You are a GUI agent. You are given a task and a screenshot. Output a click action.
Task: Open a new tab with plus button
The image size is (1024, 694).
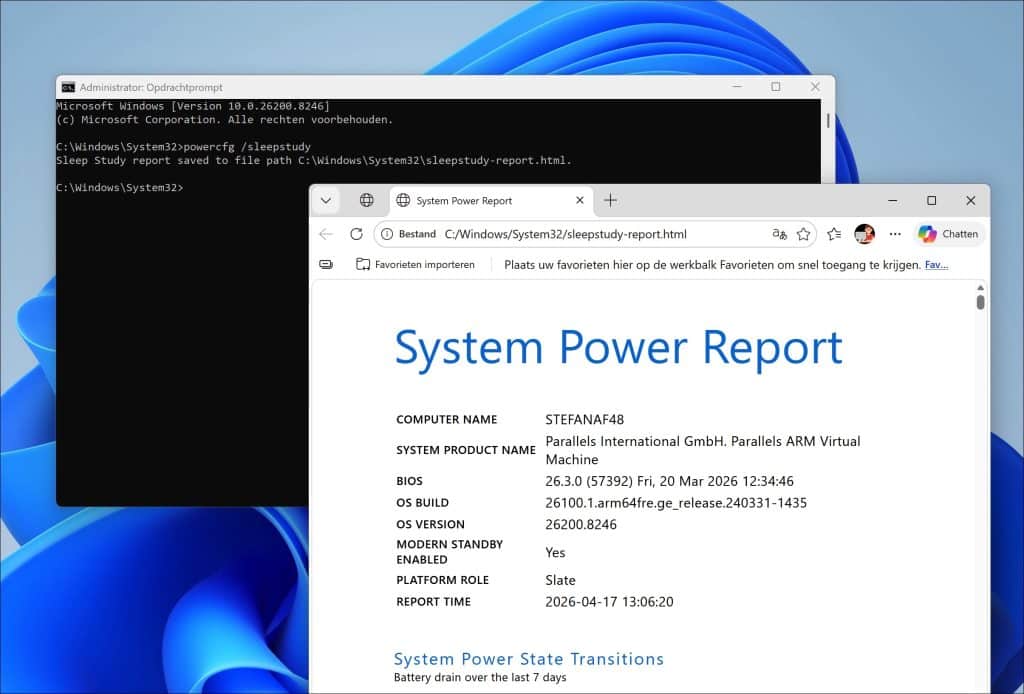pos(610,200)
